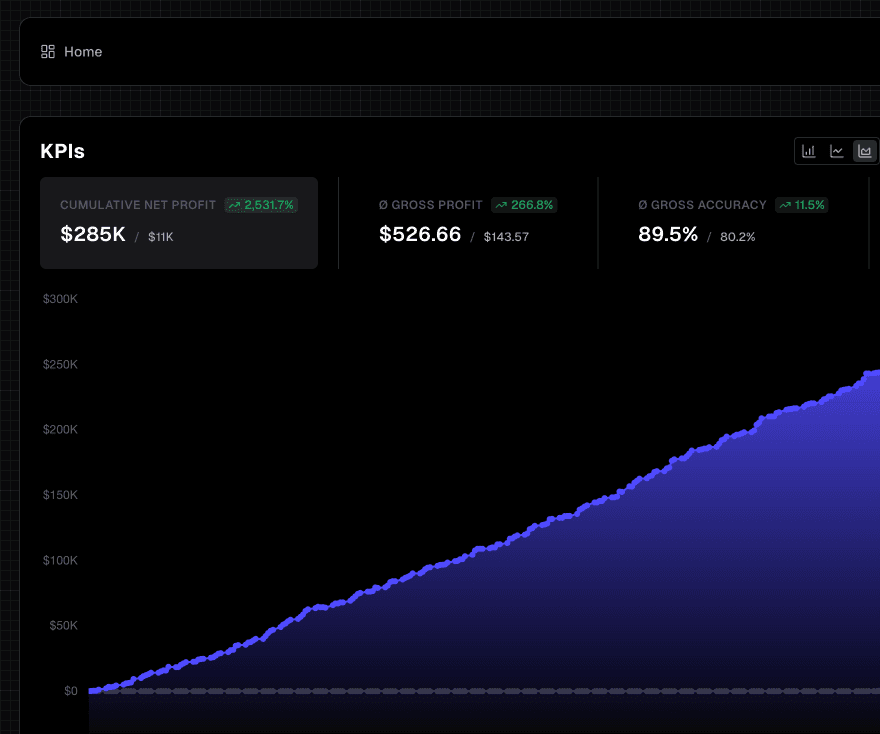Viewport: 880px width, 734px height.
Task: Click trend arrow icon beside 11.5%
Action: 785,205
